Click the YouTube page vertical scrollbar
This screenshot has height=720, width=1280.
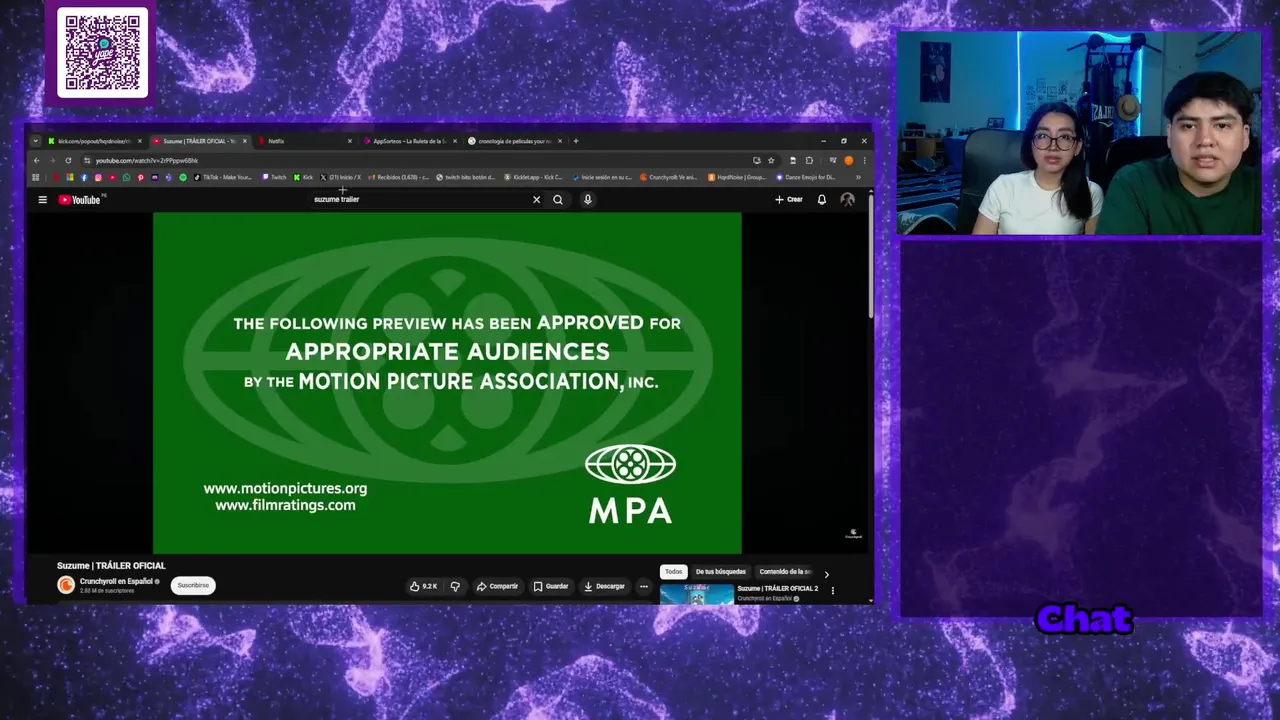coord(870,258)
